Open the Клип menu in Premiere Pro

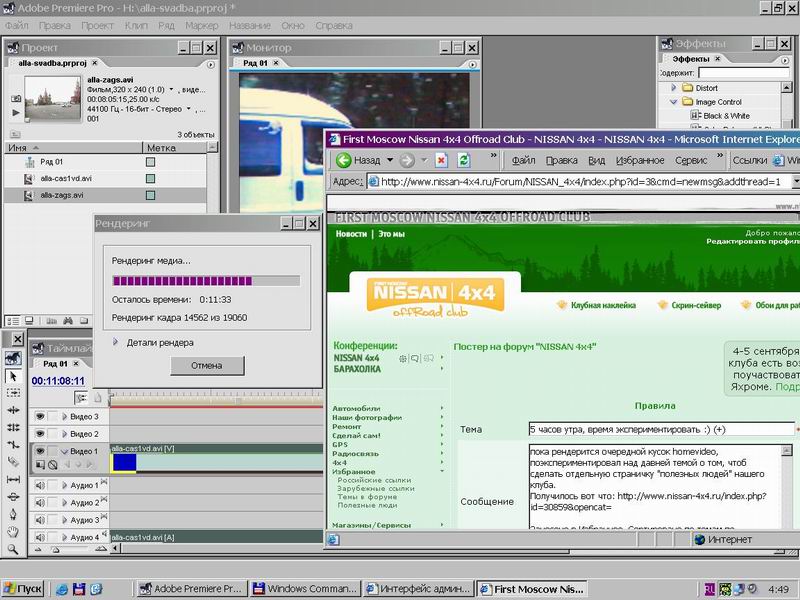tap(136, 26)
